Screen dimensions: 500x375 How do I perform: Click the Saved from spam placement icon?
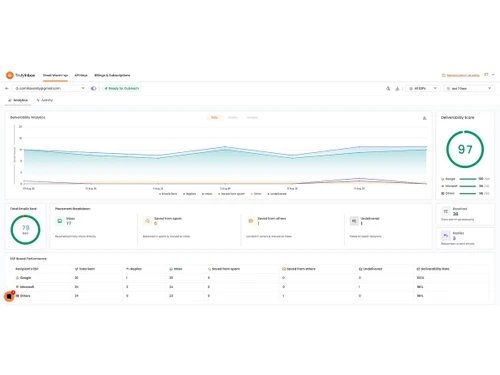coord(147,221)
